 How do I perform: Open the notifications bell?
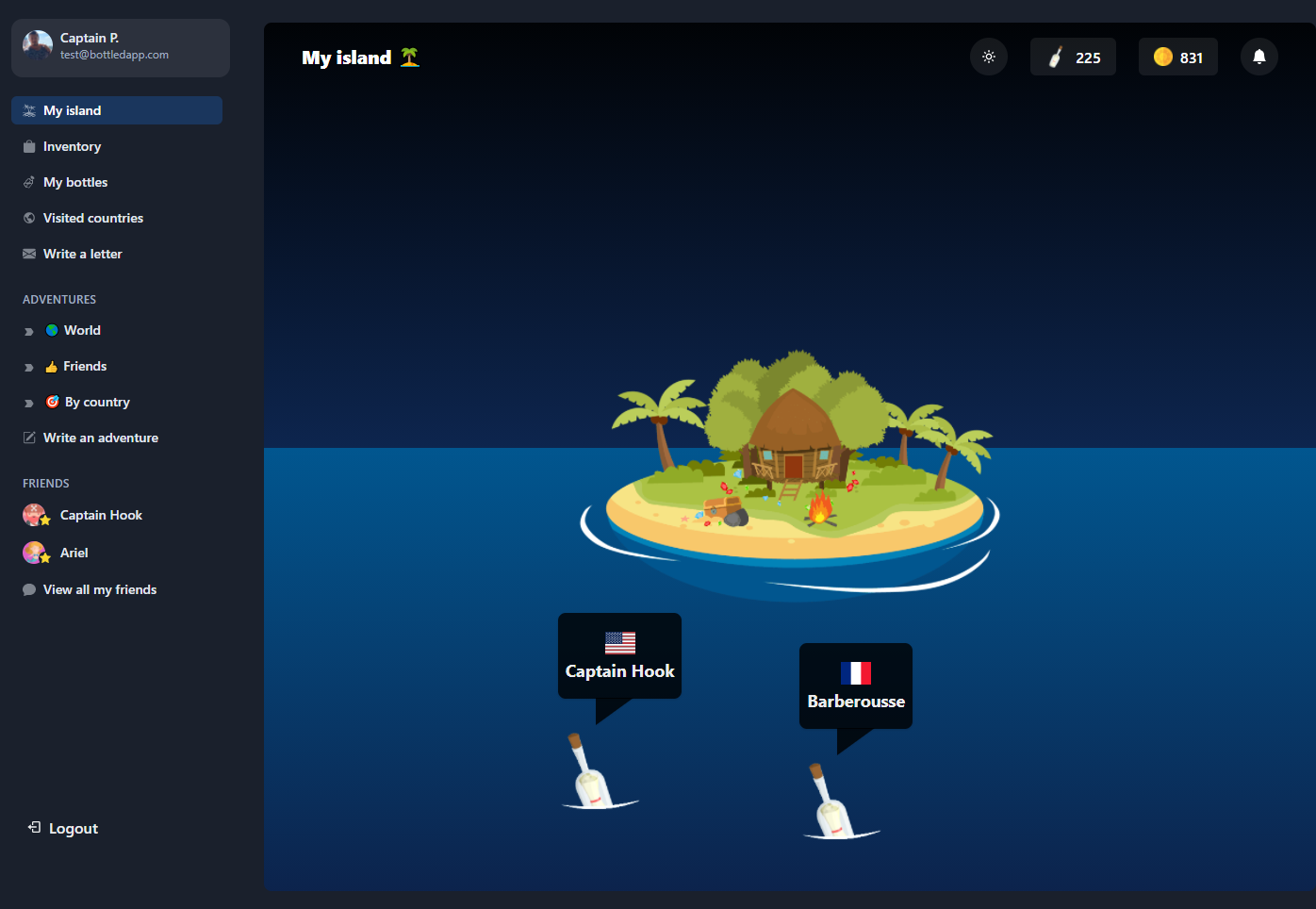tap(1259, 57)
